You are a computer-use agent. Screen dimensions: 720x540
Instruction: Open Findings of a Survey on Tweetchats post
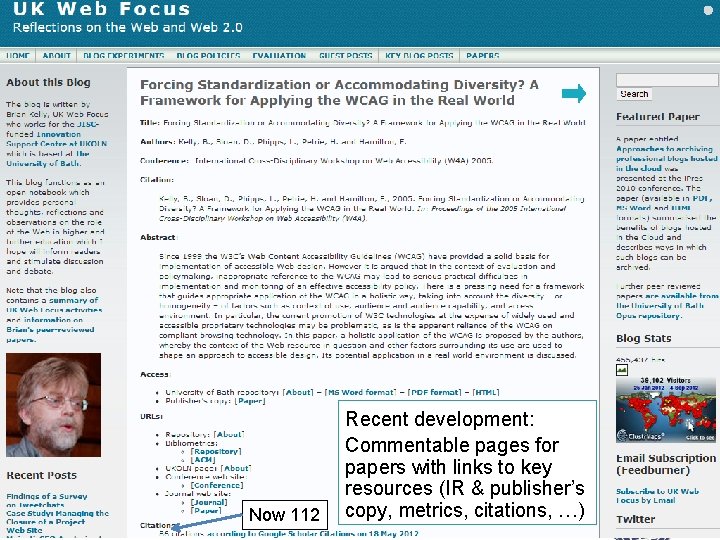pos(46,501)
